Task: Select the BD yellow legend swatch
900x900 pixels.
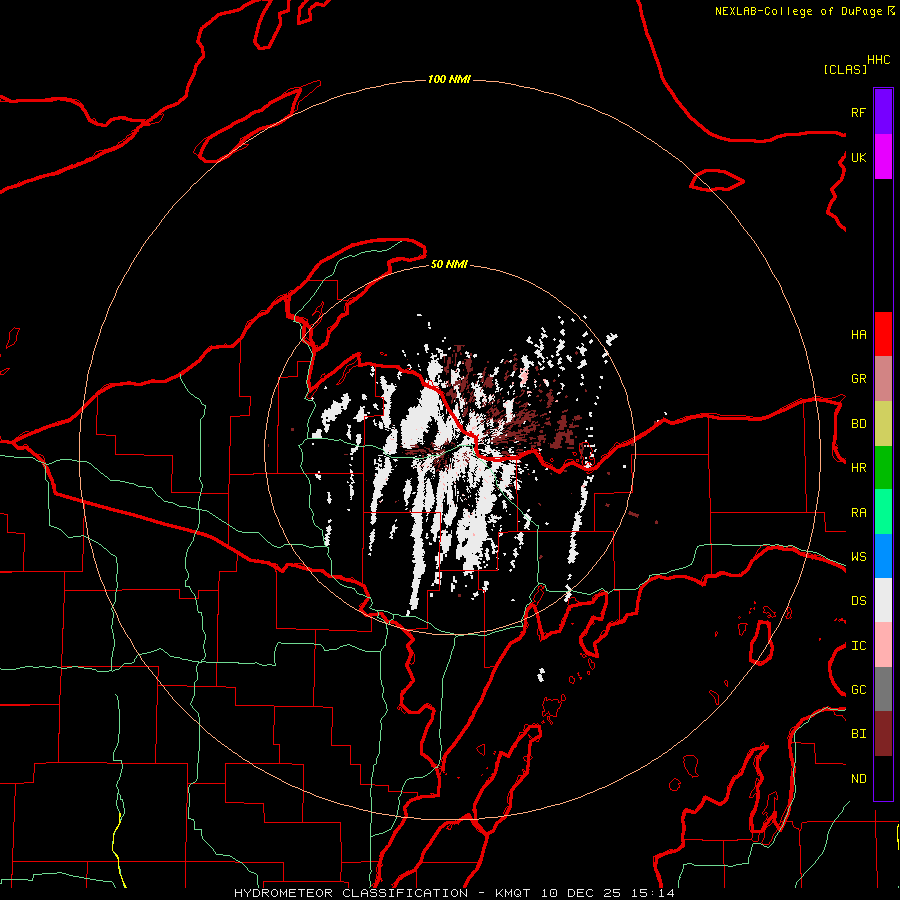Action: (x=883, y=424)
